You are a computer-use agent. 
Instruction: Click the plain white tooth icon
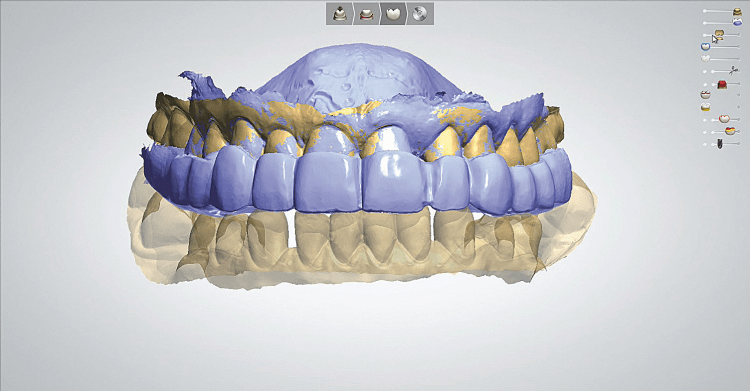pos(706,58)
